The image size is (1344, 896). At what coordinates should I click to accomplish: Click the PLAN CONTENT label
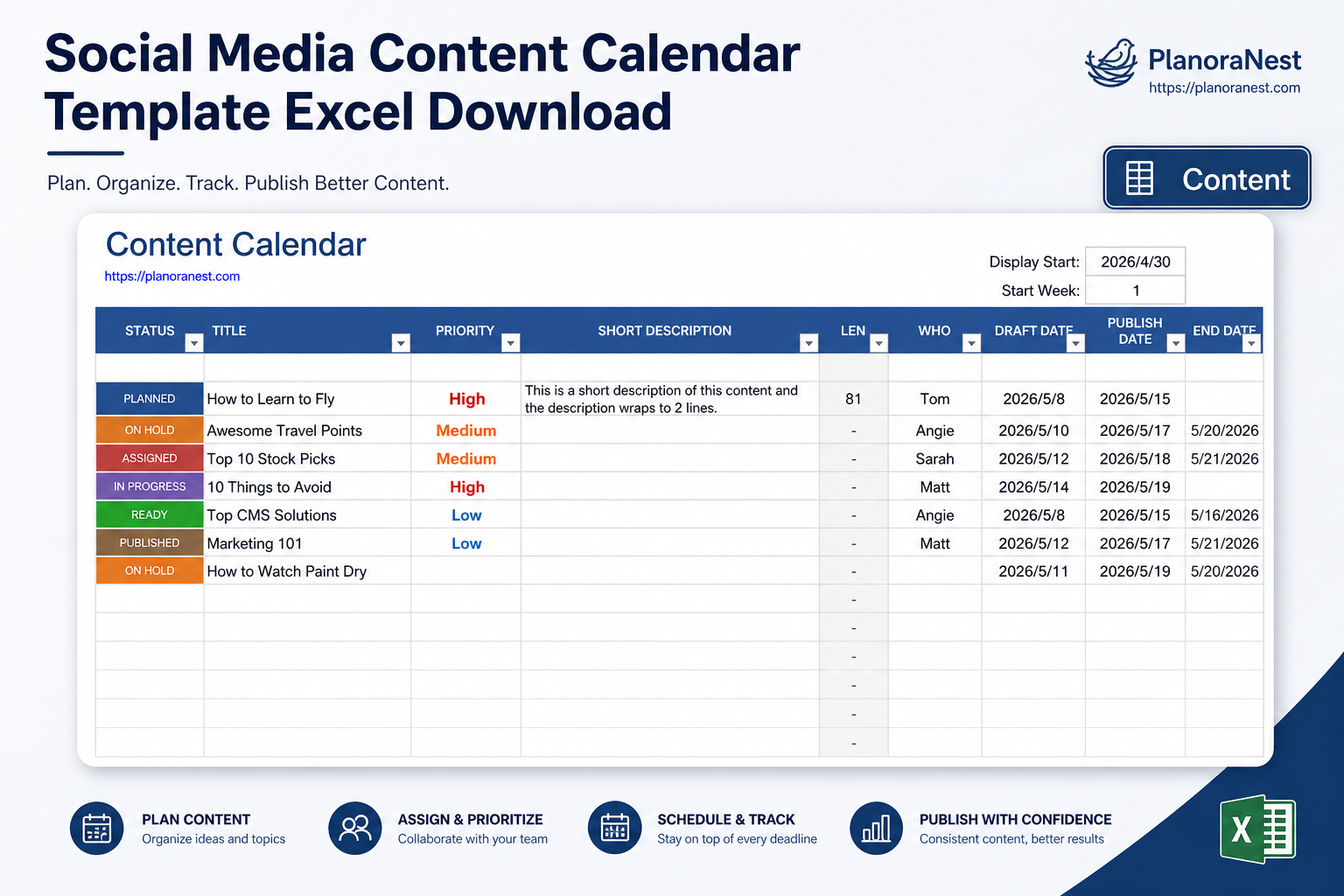(196, 820)
